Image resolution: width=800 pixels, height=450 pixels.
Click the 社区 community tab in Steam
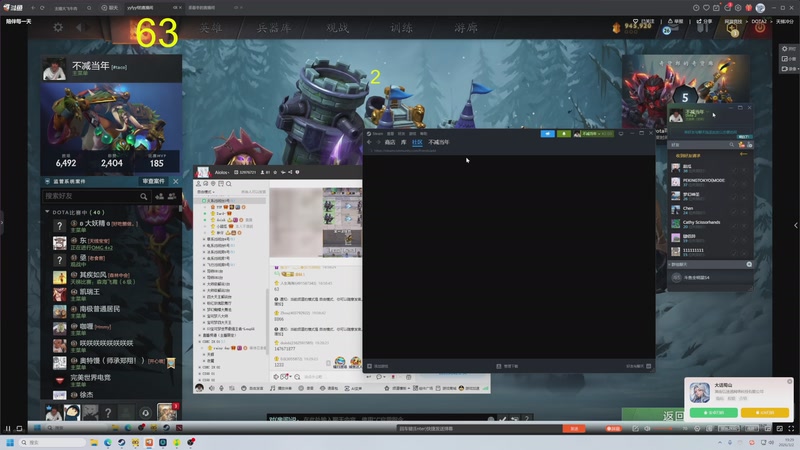[417, 142]
